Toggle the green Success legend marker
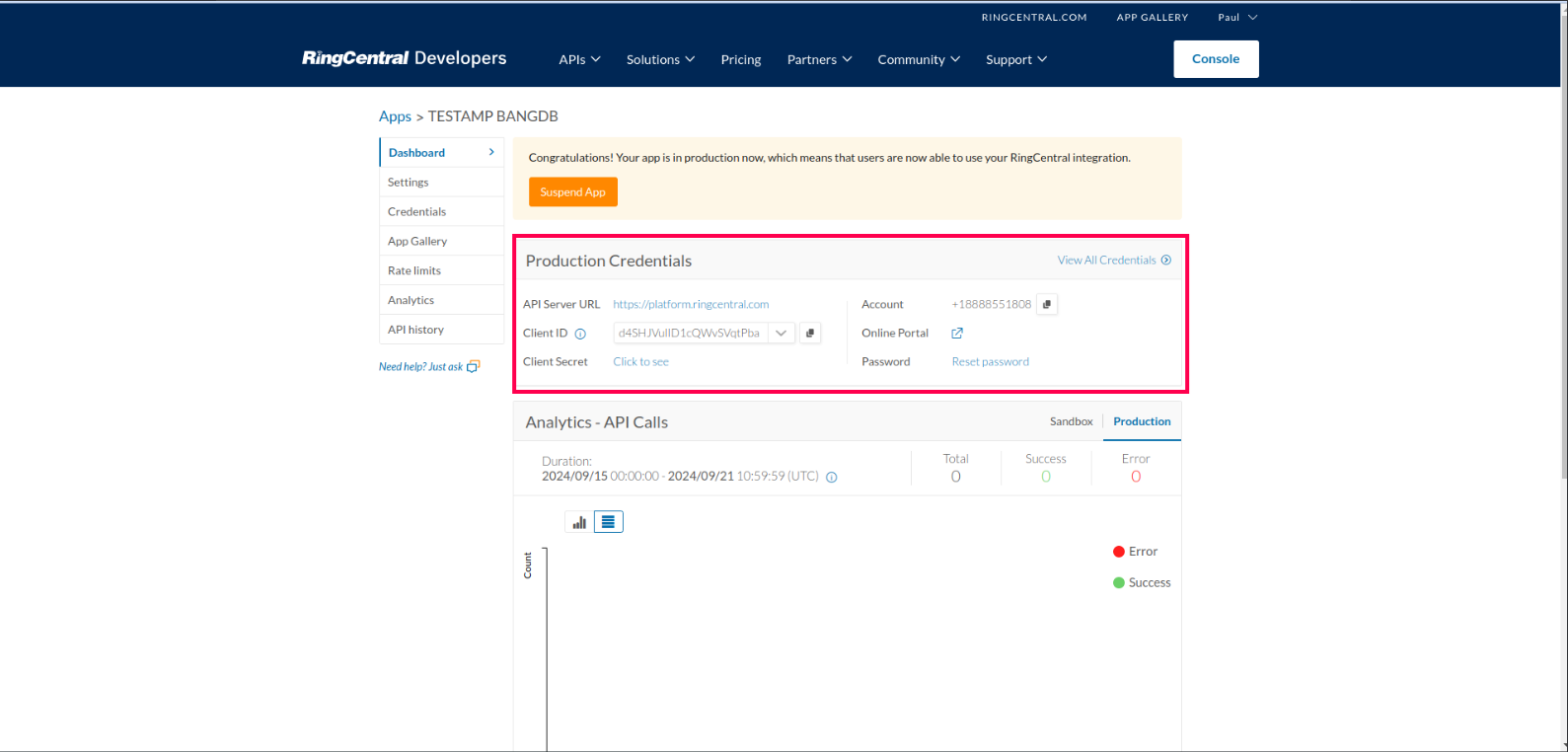Image resolution: width=1568 pixels, height=752 pixels. (x=1119, y=583)
